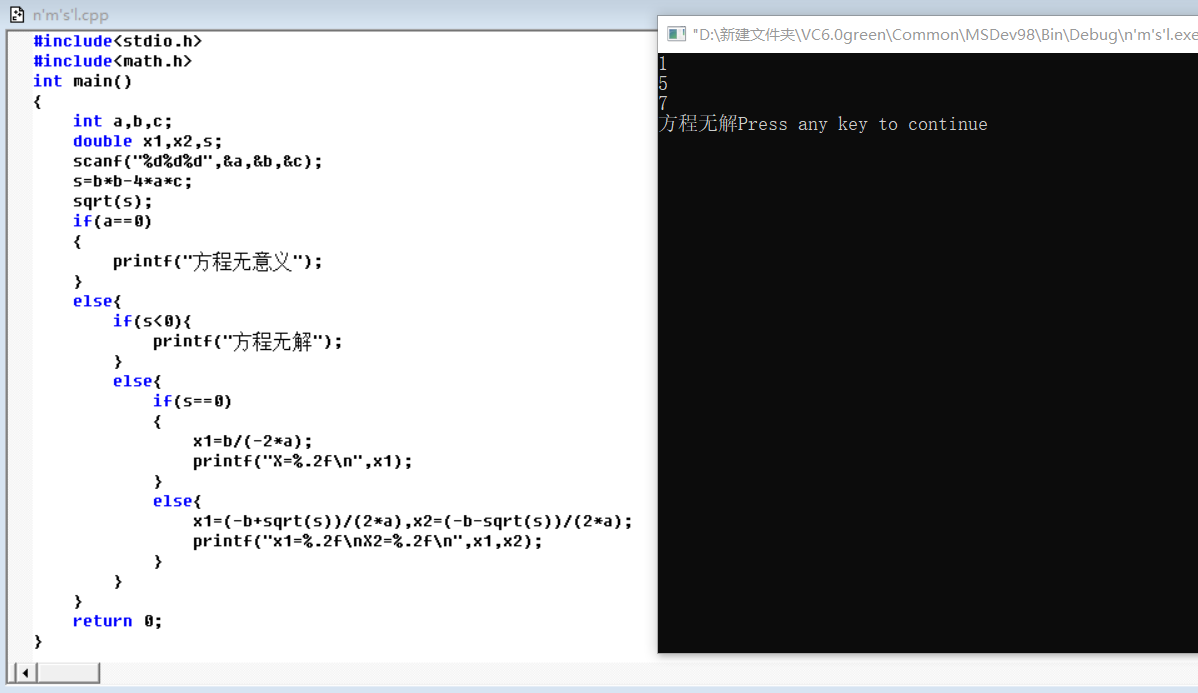Click the console window icon in title bar
The width and height of the screenshot is (1198, 693).
pyautogui.click(x=676, y=34)
